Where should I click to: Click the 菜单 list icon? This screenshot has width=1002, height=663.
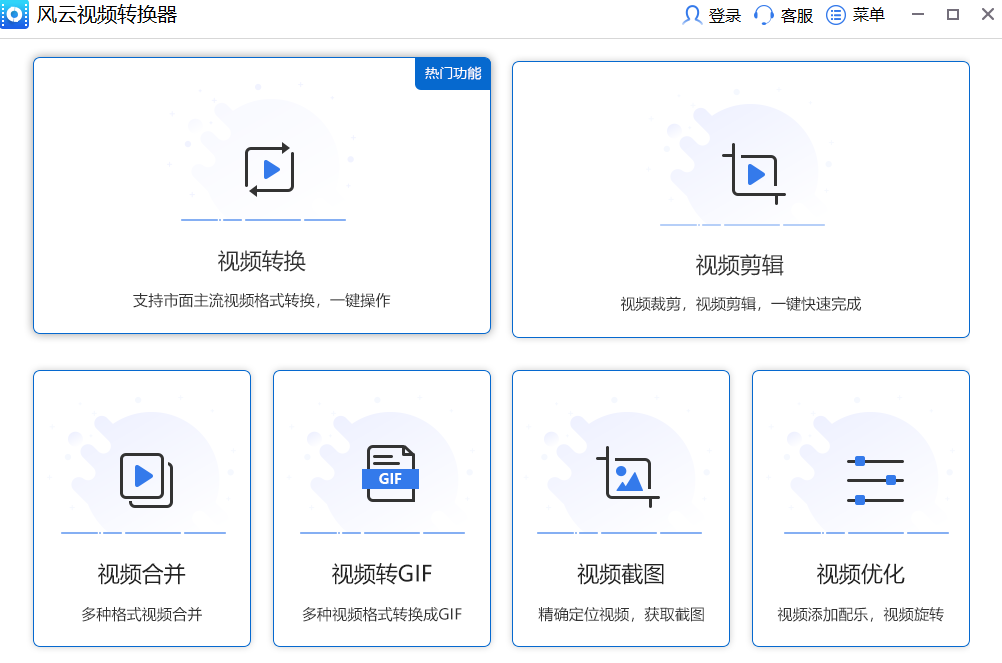click(x=836, y=15)
